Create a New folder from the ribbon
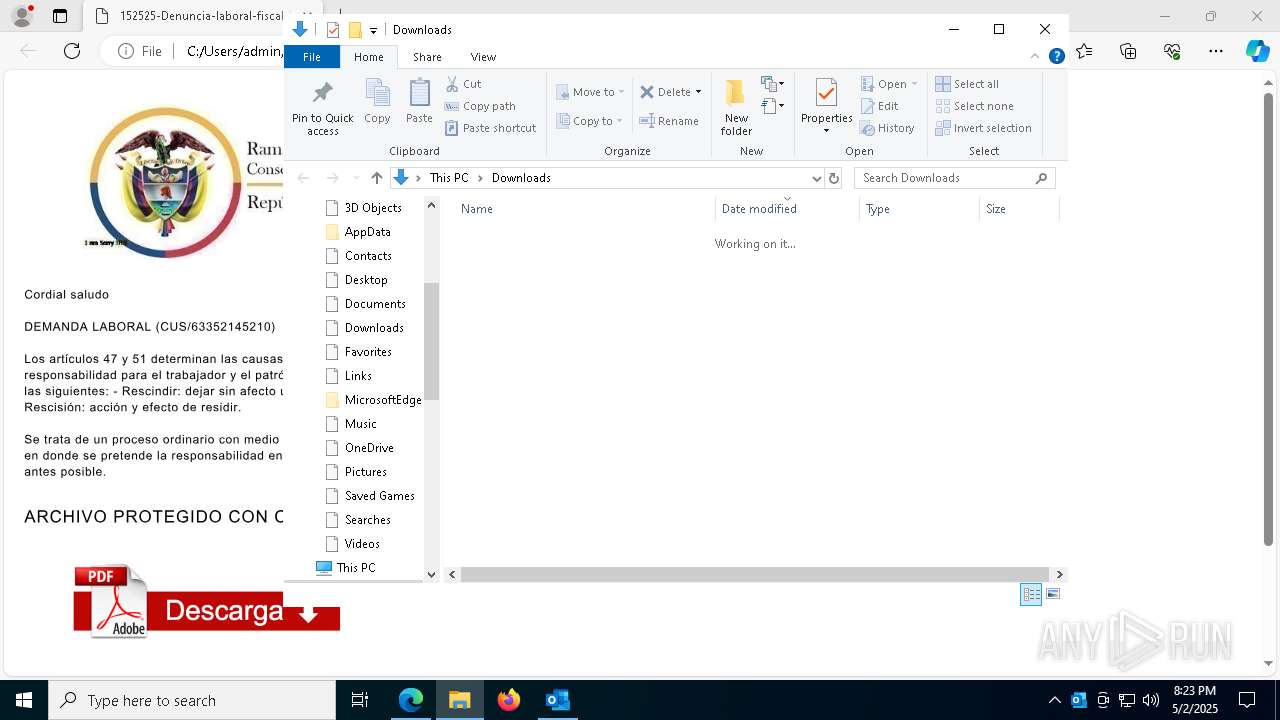 [x=736, y=107]
